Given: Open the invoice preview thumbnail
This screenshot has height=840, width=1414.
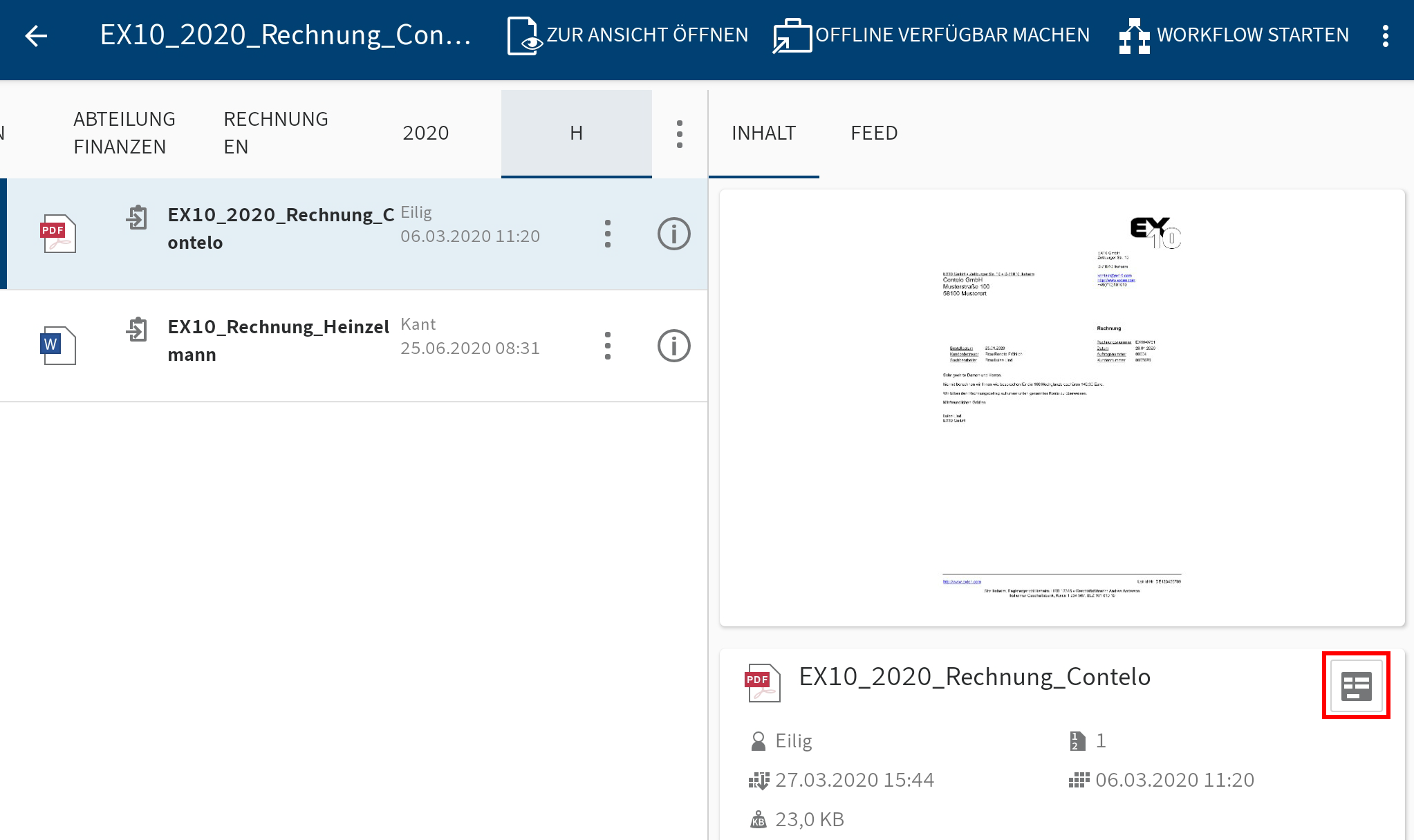Looking at the screenshot, I should click(x=1062, y=408).
